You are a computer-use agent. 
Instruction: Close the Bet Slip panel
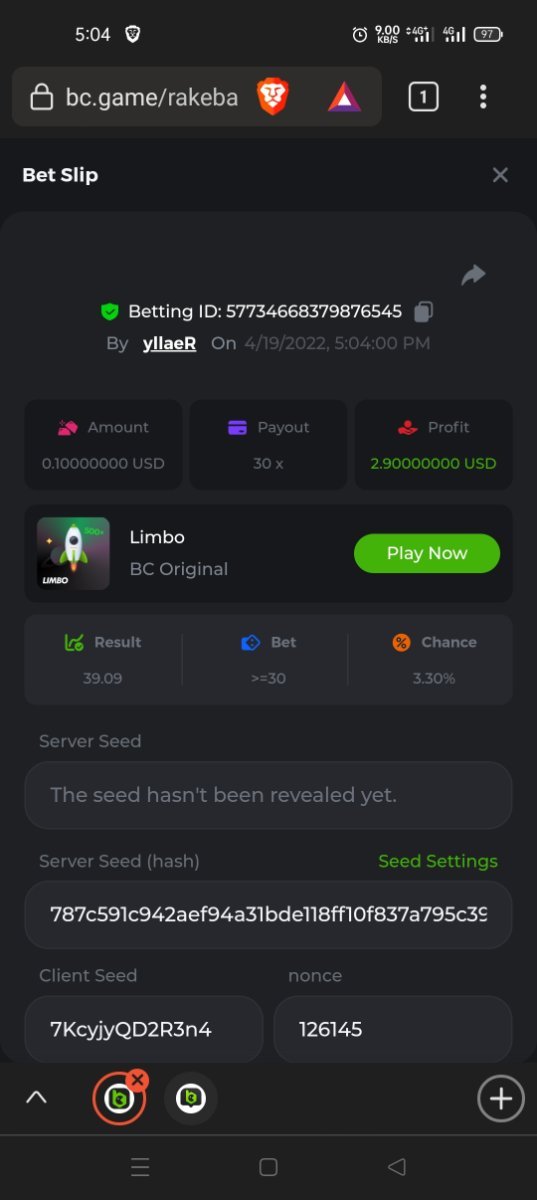(500, 175)
